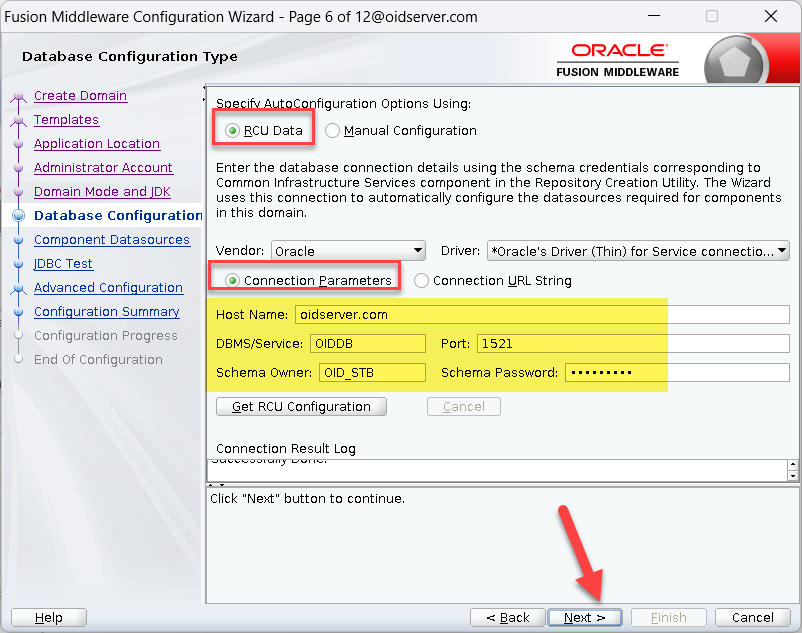Go to Advanced Configuration step
Screen dimensions: 802x633
point(108,288)
